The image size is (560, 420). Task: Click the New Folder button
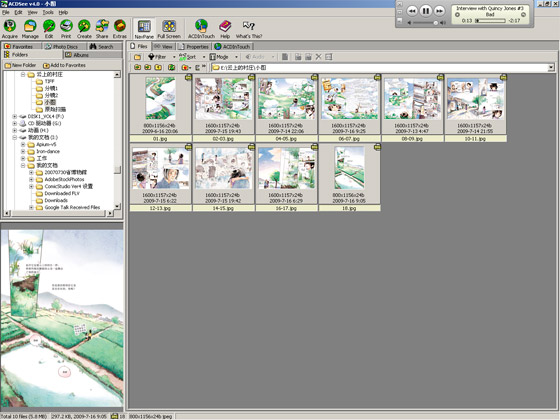click(20, 65)
